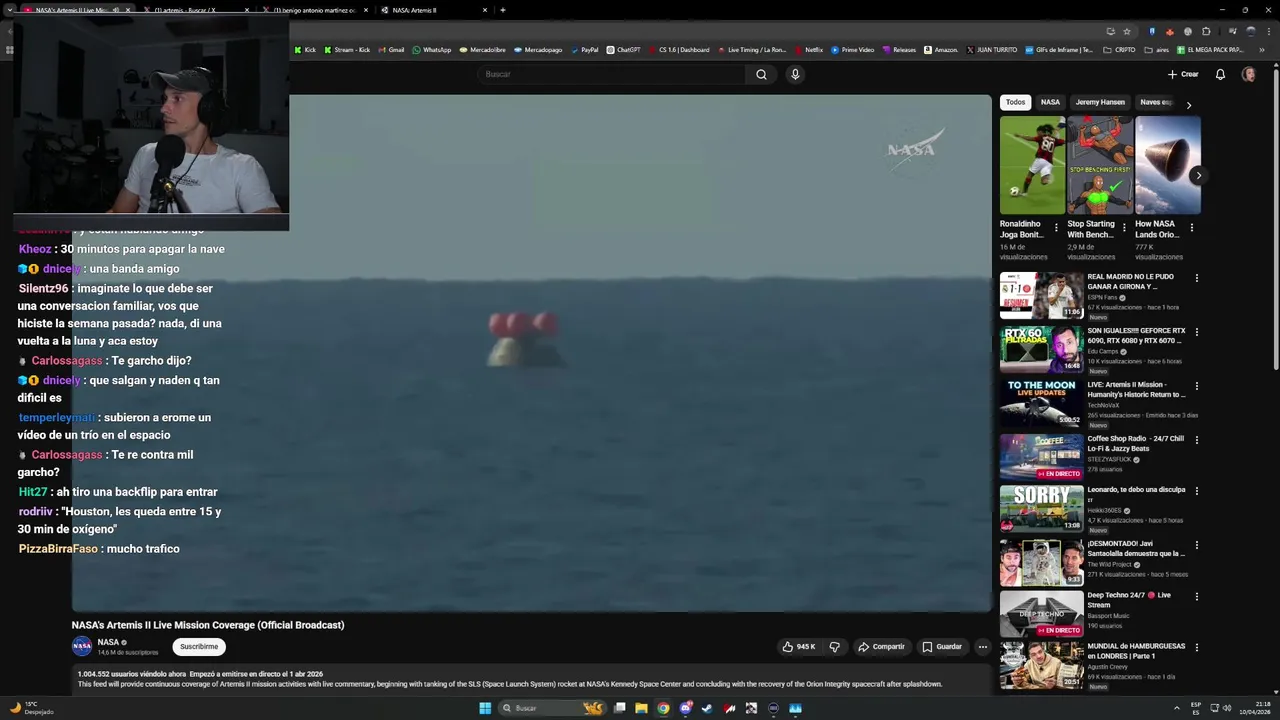Open the Kick bookmark
Screen dimensions: 1280x720
click(305, 49)
